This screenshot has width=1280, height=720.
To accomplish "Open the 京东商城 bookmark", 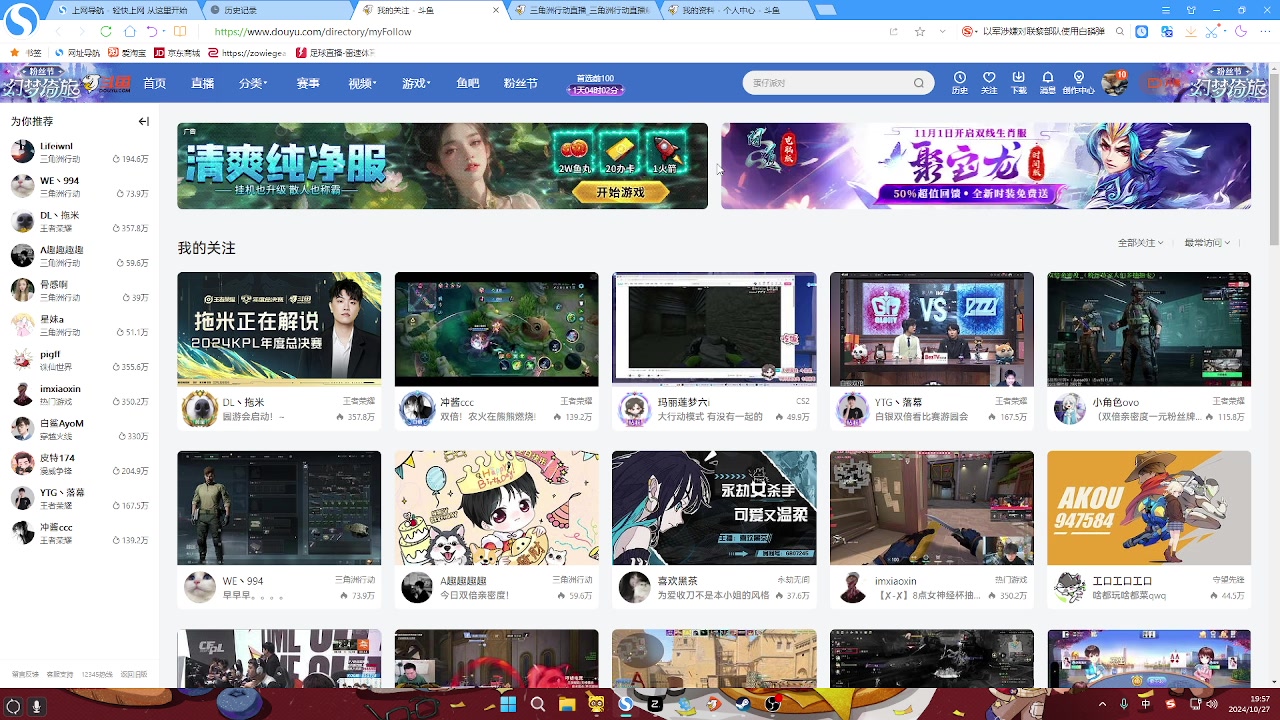I will coord(177,53).
